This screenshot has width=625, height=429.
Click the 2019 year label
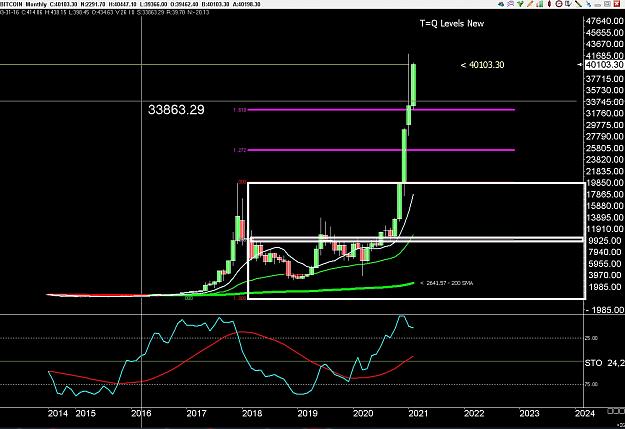coord(307,413)
